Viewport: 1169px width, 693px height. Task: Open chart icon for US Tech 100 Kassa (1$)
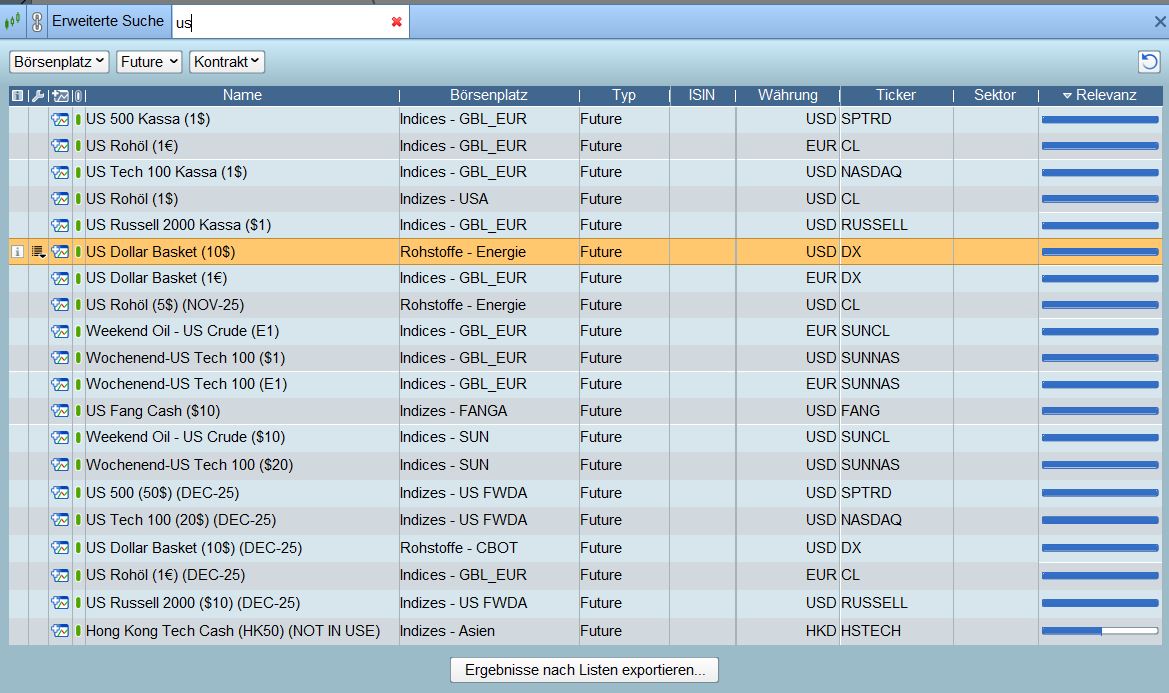point(60,172)
